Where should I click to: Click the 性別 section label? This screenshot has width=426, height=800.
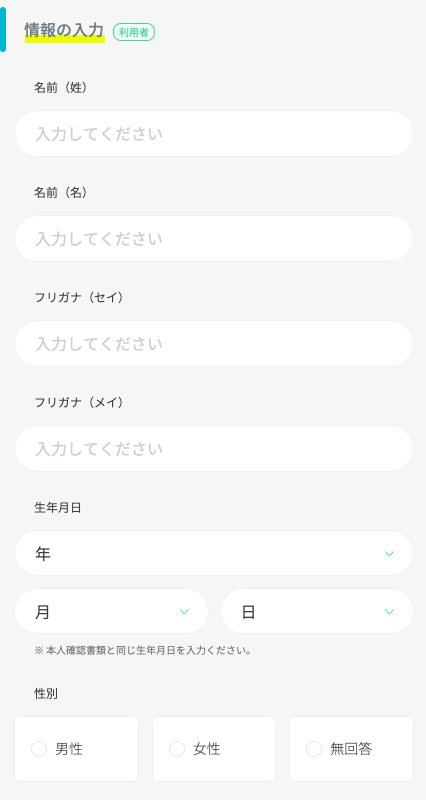tap(46, 694)
